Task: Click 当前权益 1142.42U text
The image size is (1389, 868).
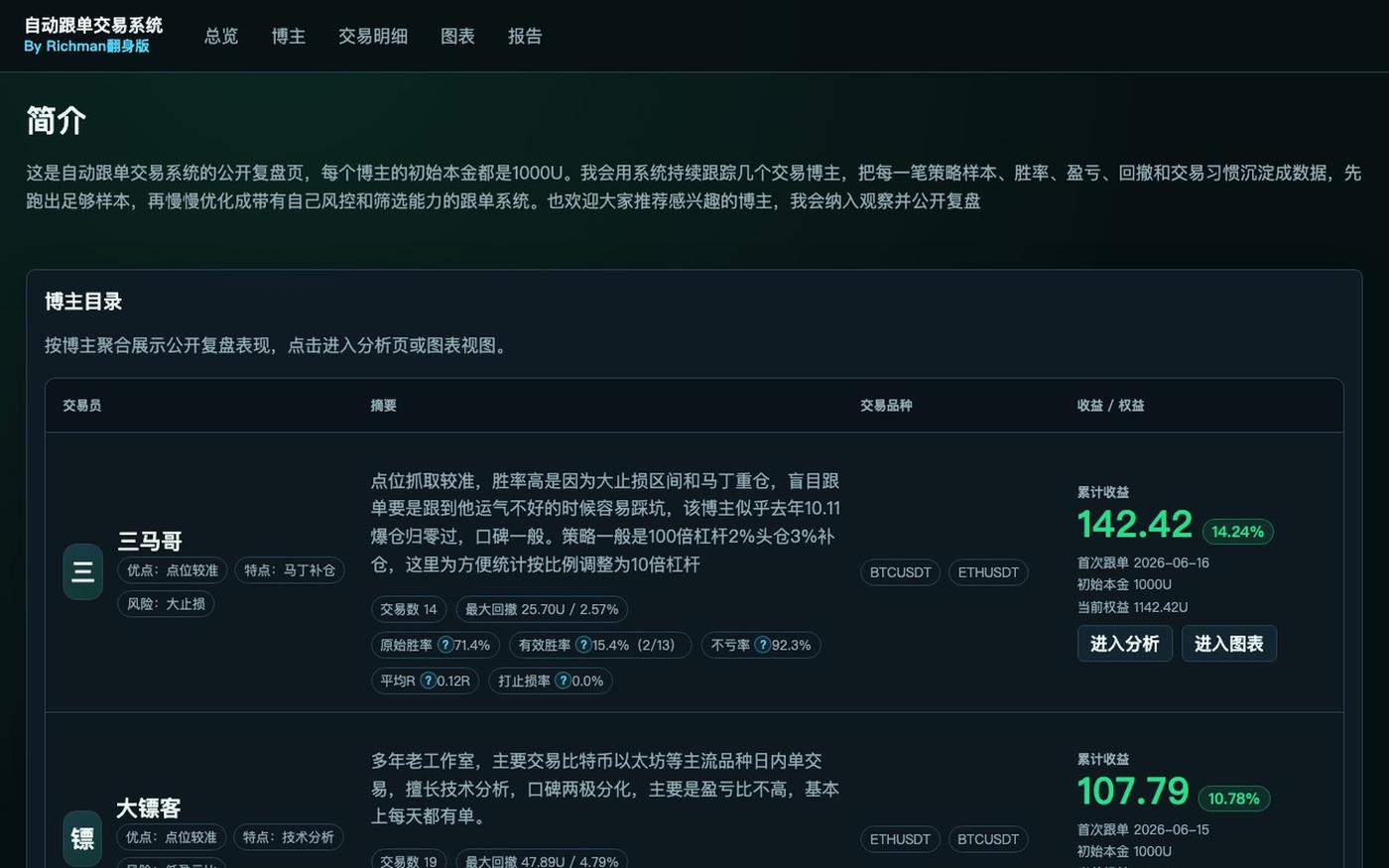Action: point(1132,607)
